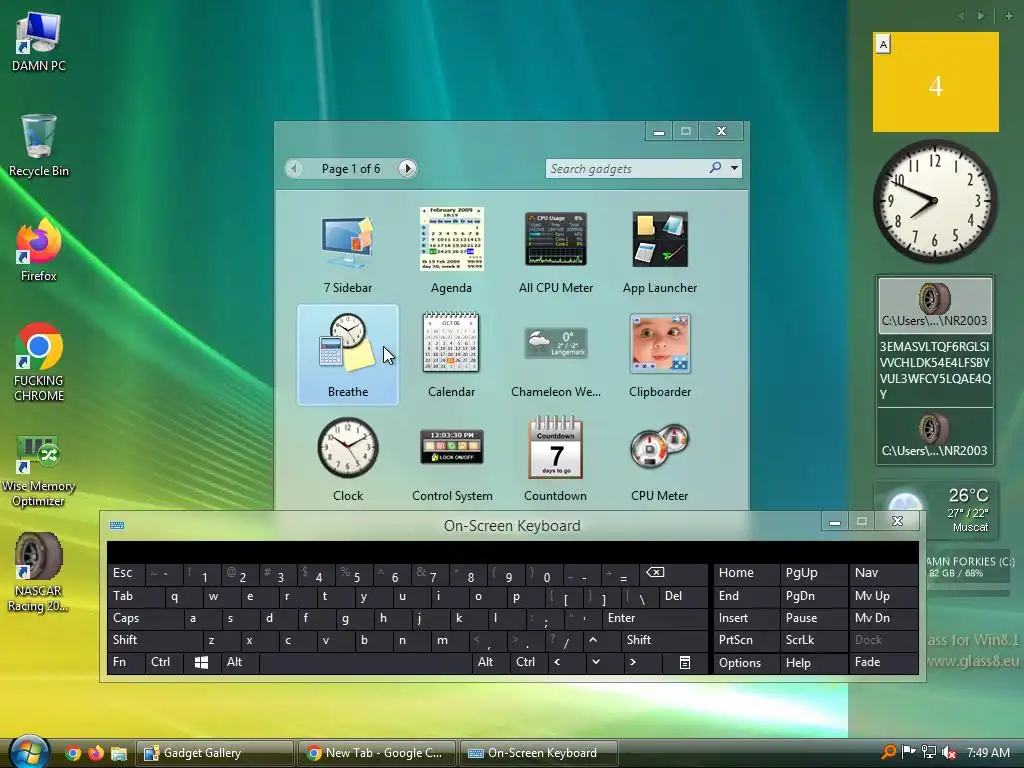Click the font A button on note

pos(883,44)
